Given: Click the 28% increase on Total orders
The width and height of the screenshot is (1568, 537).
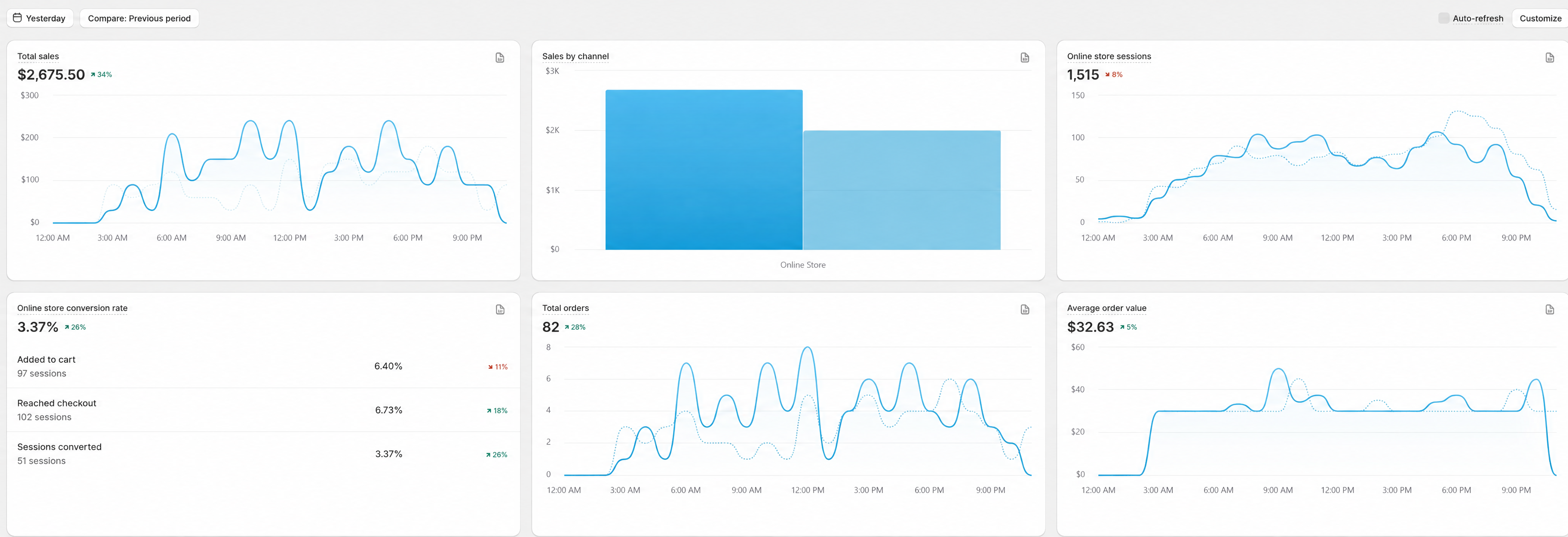Looking at the screenshot, I should 575,327.
